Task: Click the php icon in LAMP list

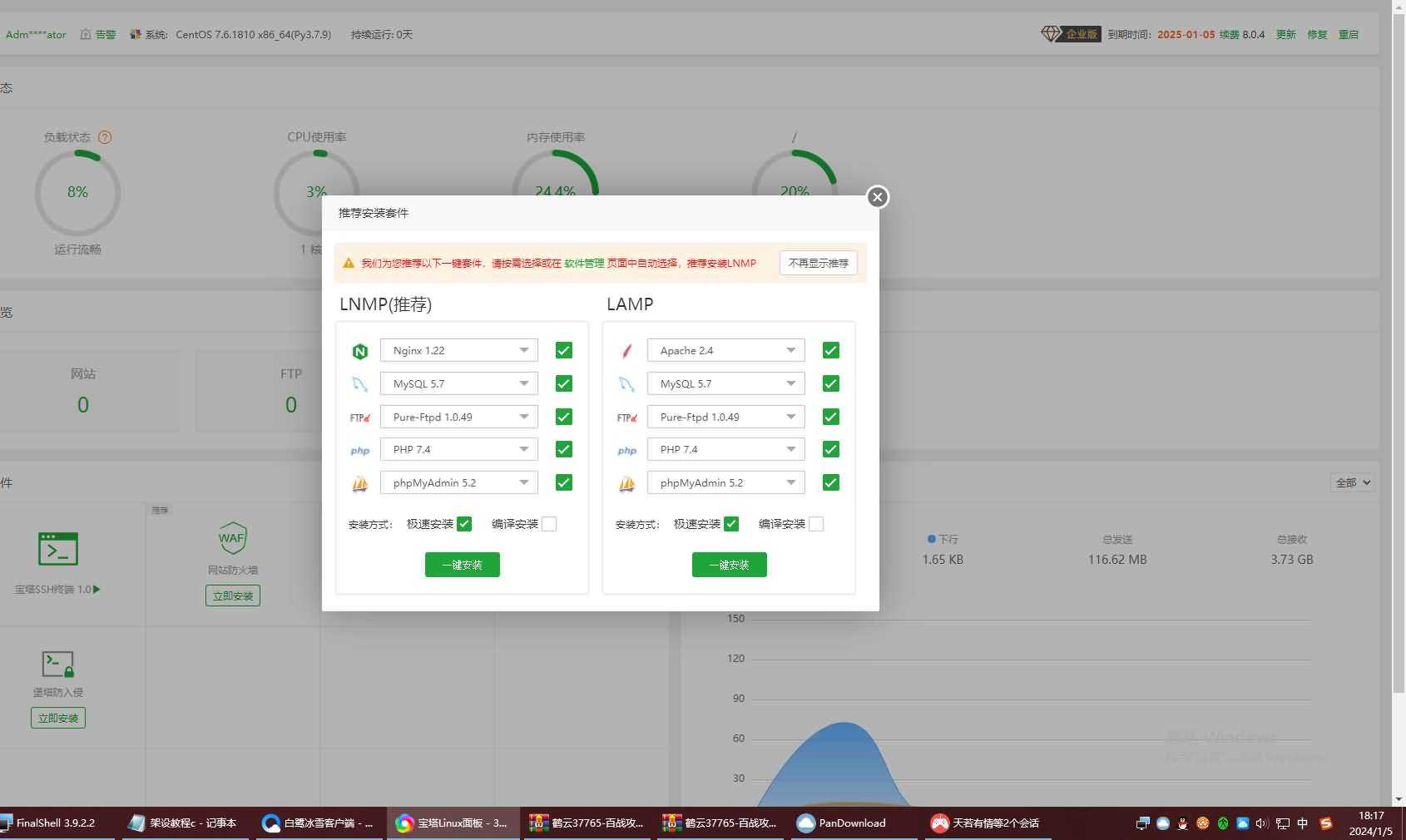Action: [627, 451]
